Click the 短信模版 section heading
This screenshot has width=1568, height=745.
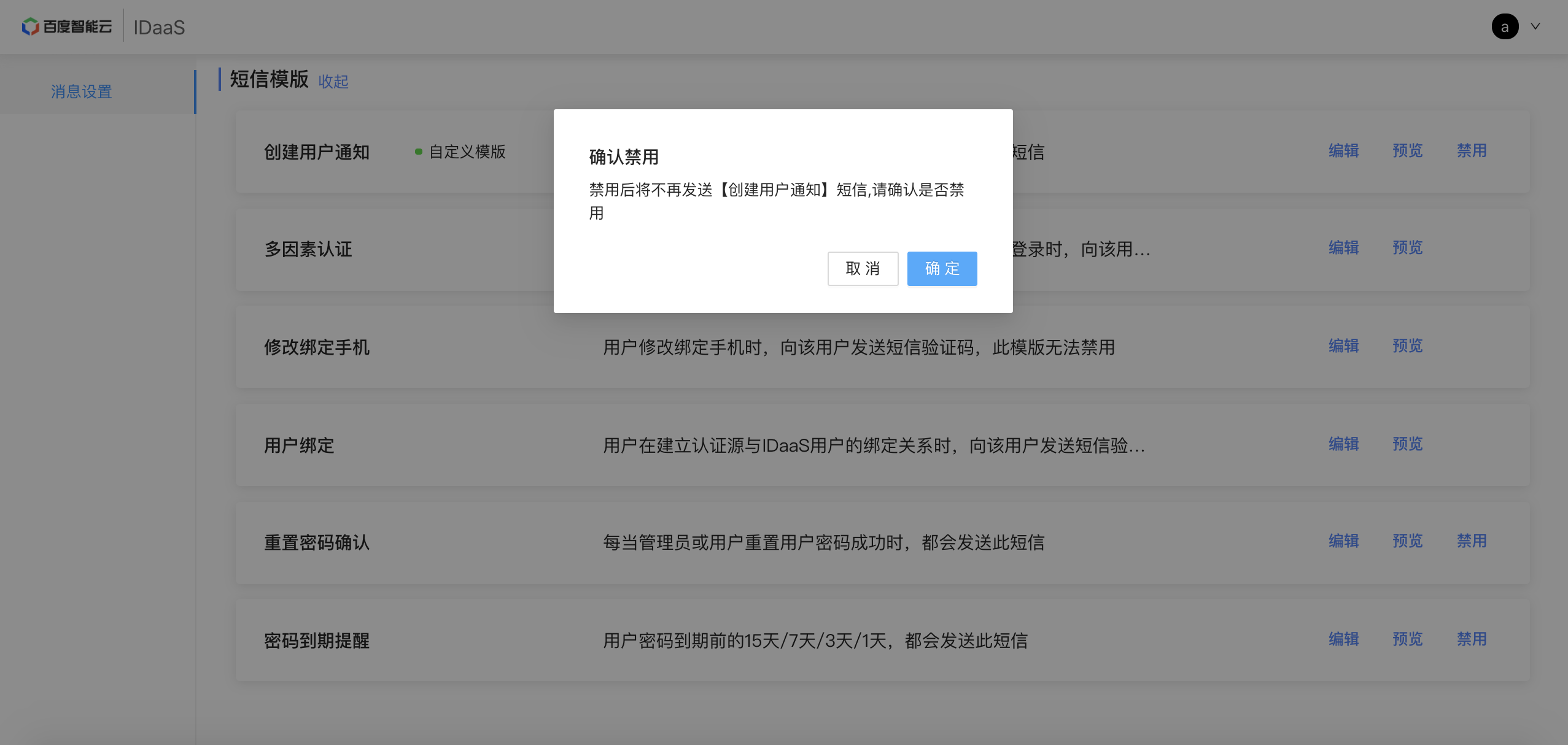click(269, 79)
